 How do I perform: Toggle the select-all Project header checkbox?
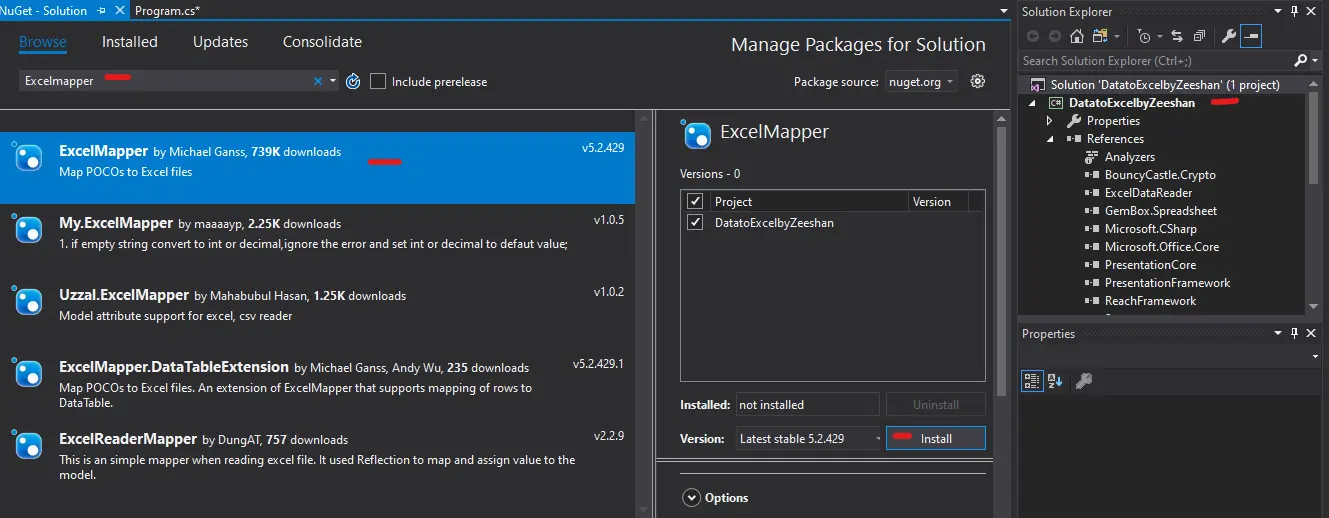click(x=695, y=201)
